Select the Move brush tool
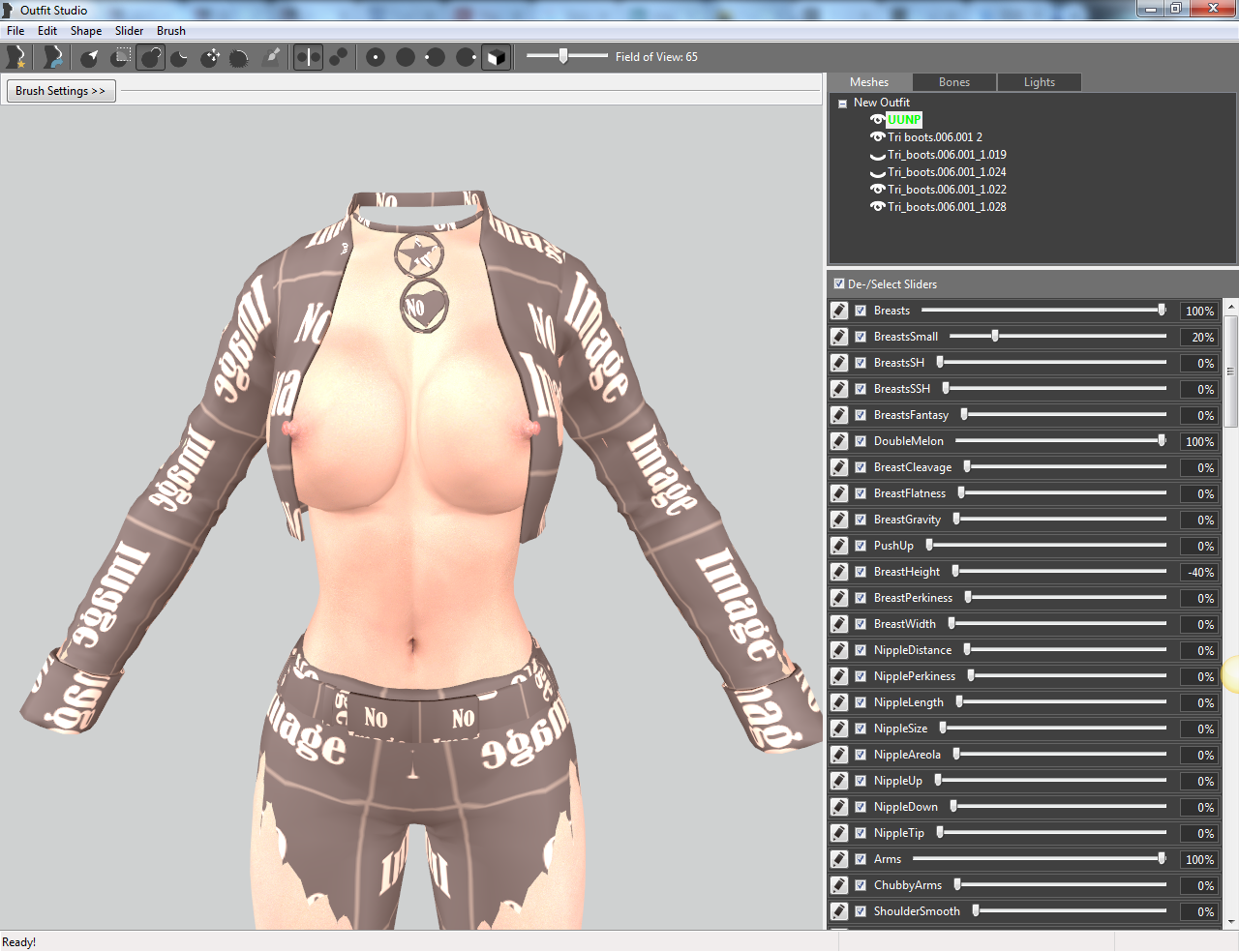The height and width of the screenshot is (952, 1239). tap(210, 57)
